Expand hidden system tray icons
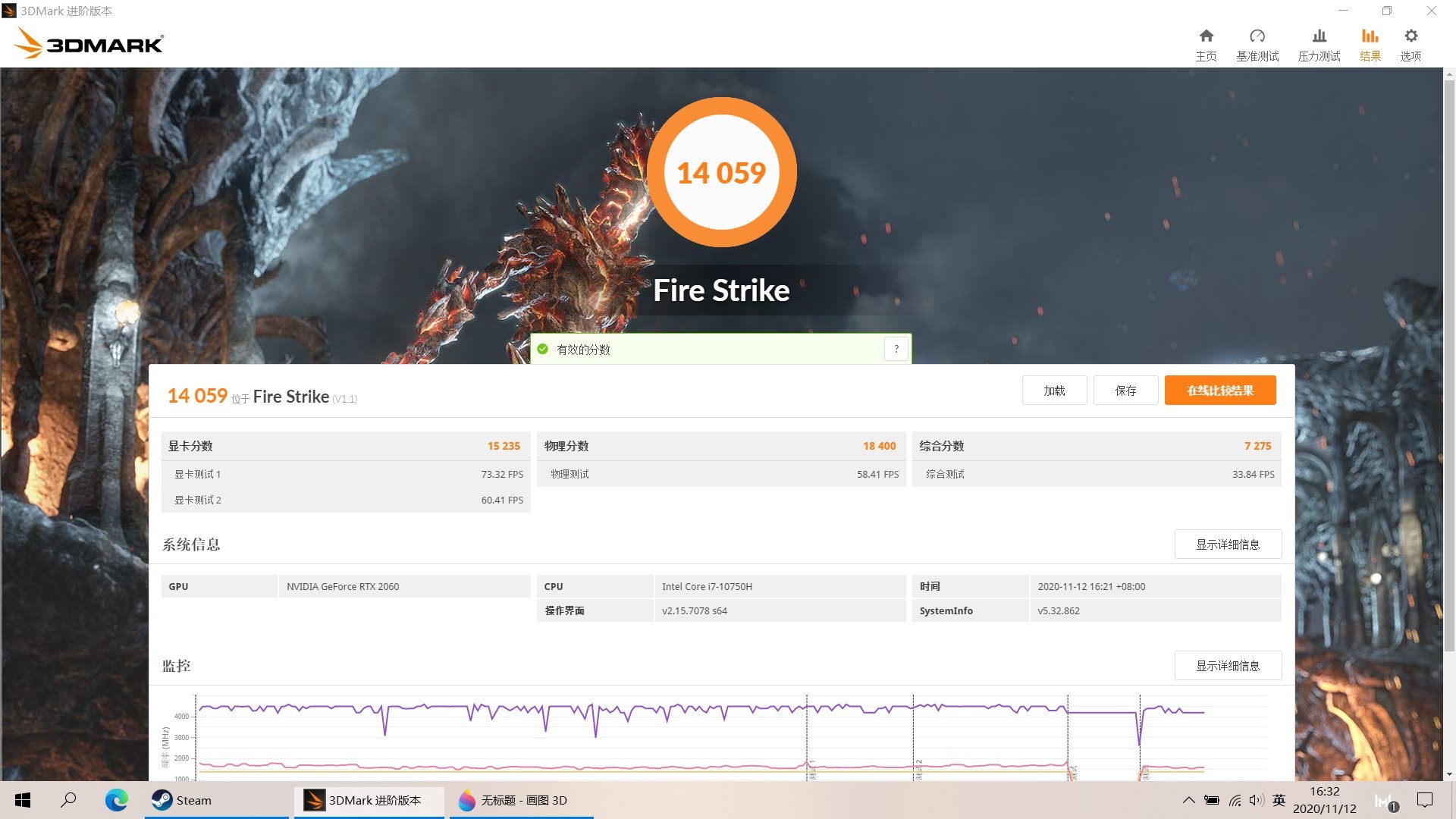 pyautogui.click(x=1188, y=800)
